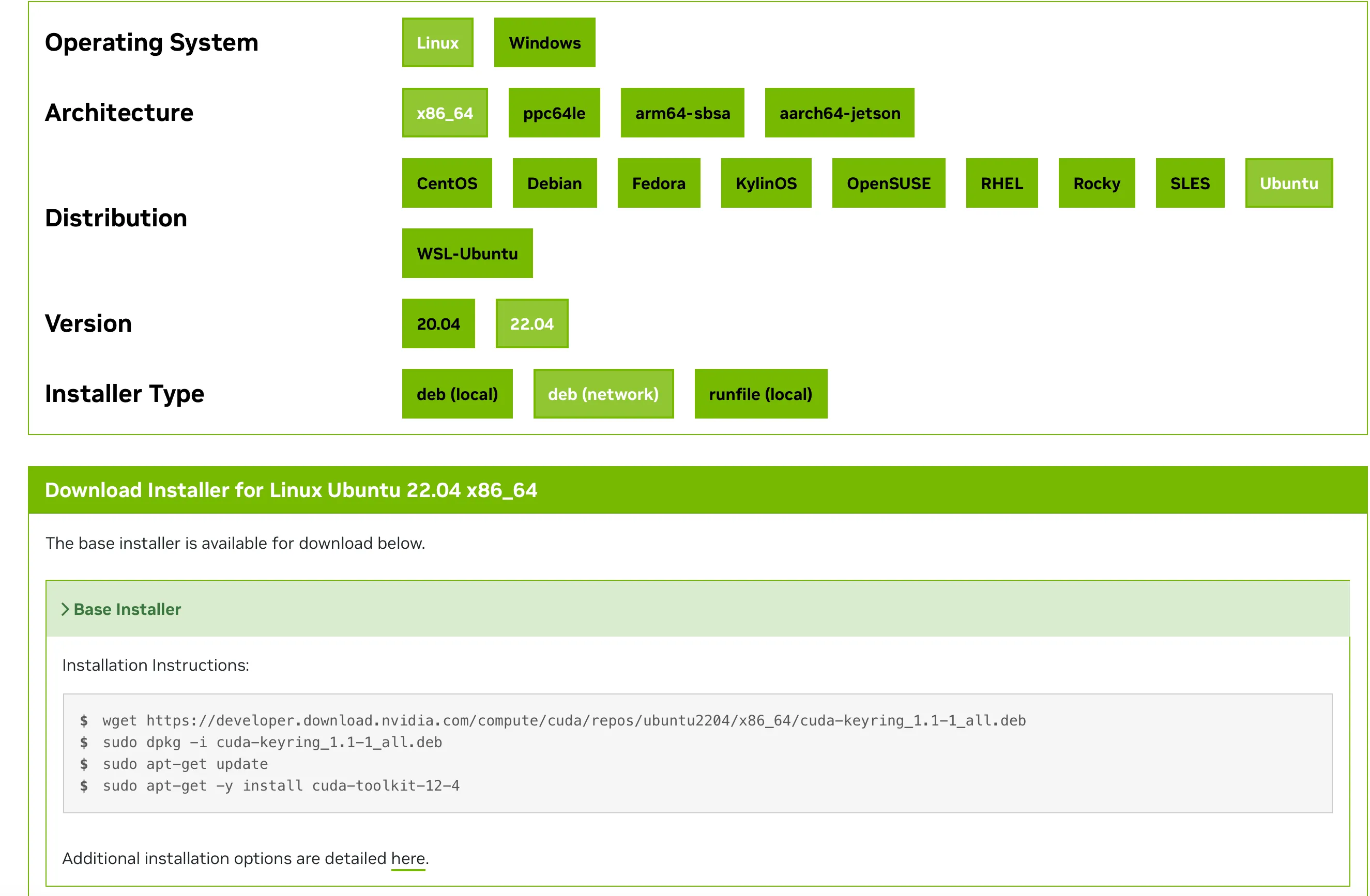
Task: Choose the runfile (local) installer type
Action: point(760,394)
